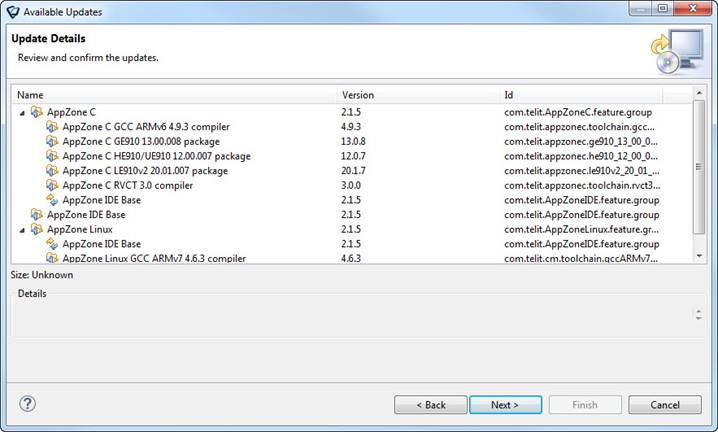Click the update list scroll up arrow
Viewport: 718px width, 432px height.
699,93
